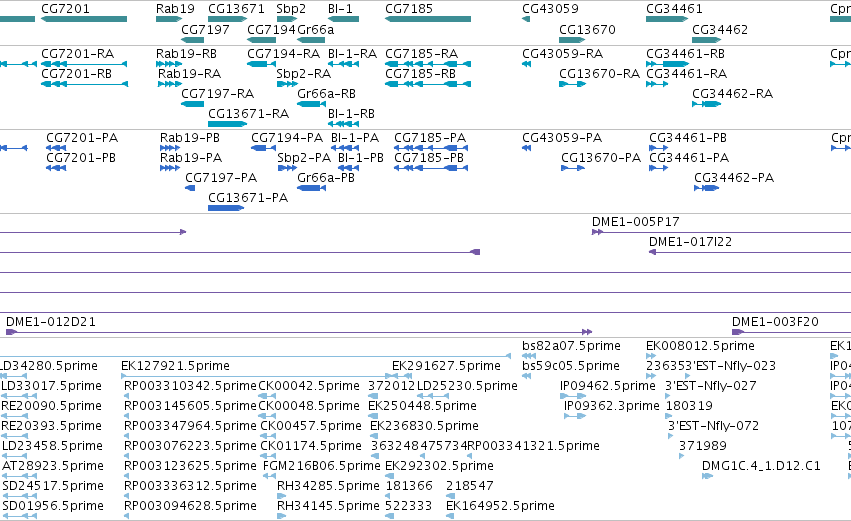Viewport: 851px width, 521px height.
Task: Click transcript Rab19-RA
Action: coord(170,84)
